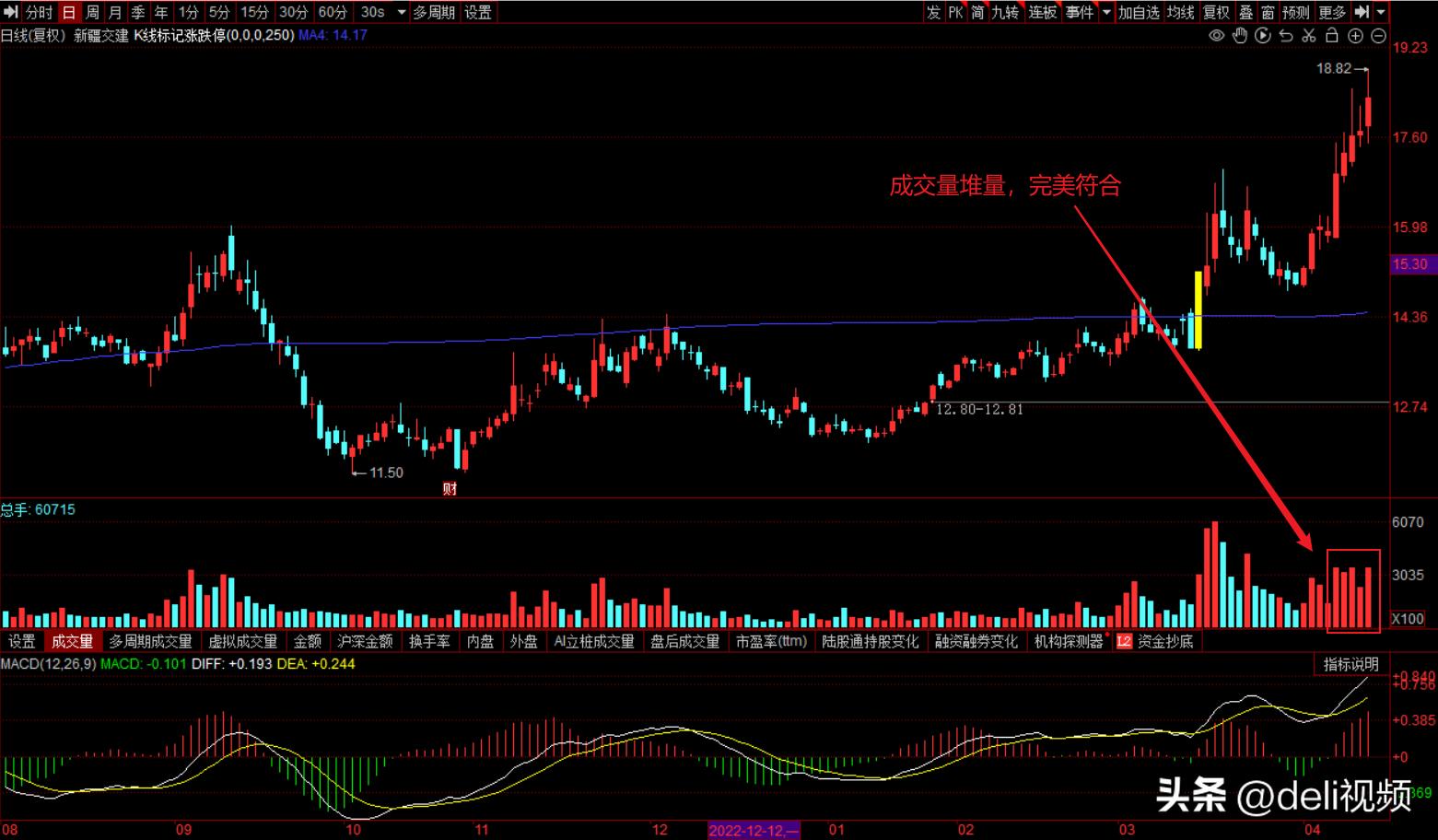The height and width of the screenshot is (840, 1438).
Task: Click the 指标说明 button
Action: tap(1350, 664)
